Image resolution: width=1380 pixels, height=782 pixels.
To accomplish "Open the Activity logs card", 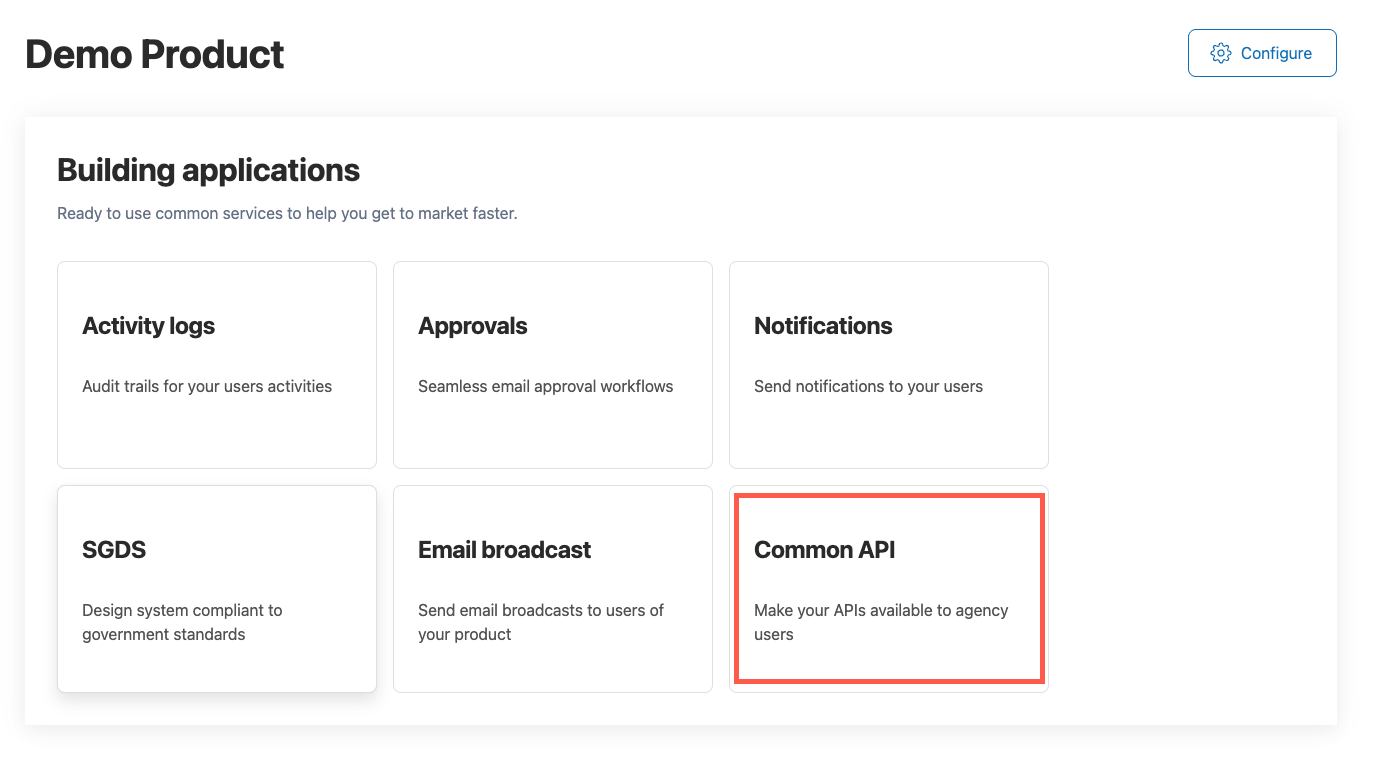I will tap(217, 365).
